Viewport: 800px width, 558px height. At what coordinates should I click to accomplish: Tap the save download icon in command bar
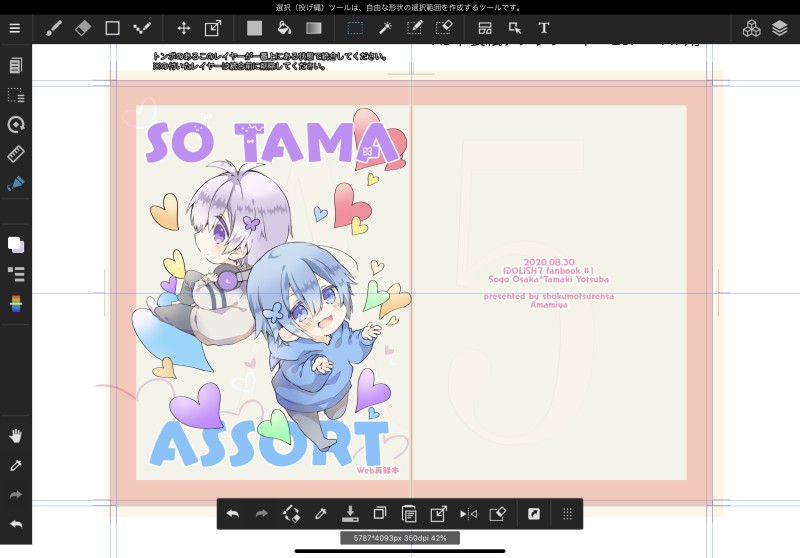point(350,514)
